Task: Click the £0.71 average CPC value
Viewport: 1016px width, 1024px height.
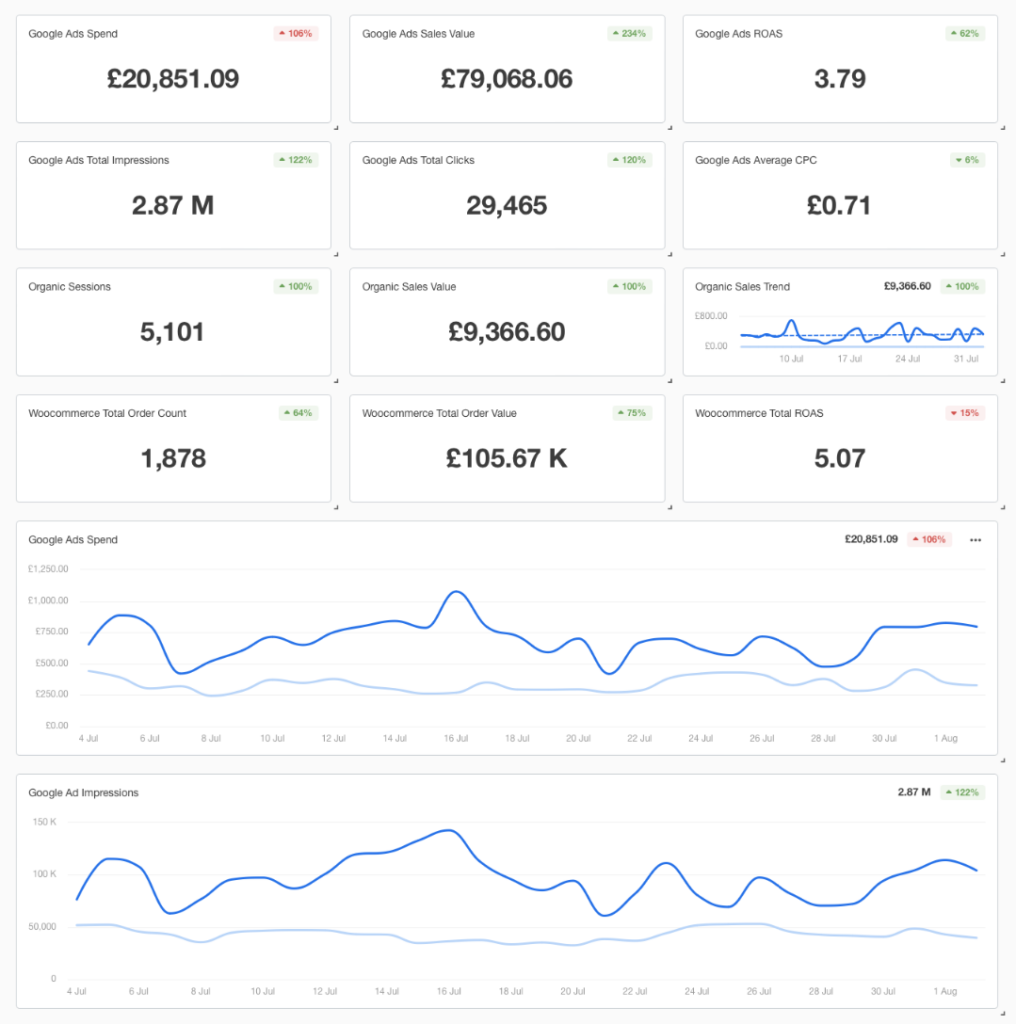Action: [x=839, y=206]
